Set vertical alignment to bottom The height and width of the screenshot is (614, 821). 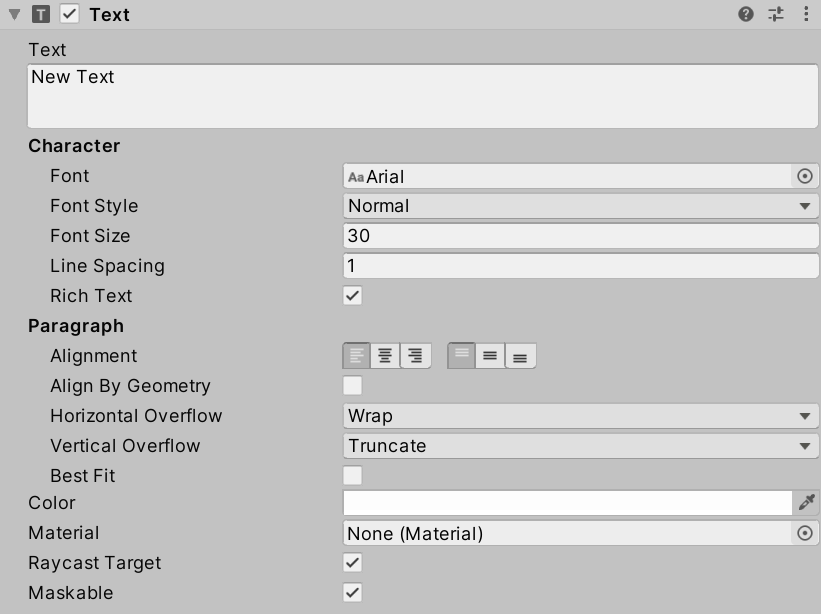520,356
